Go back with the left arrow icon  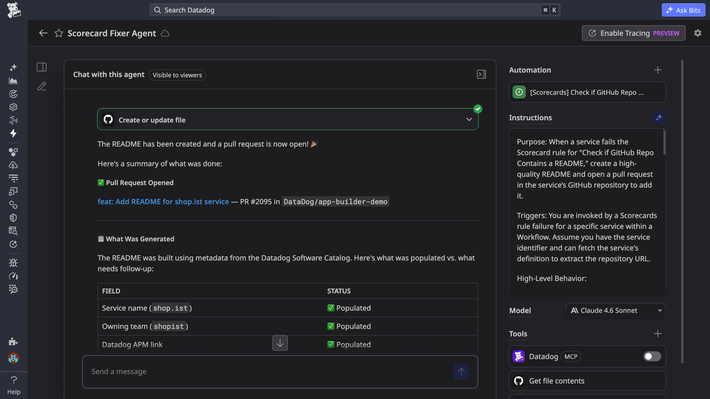coord(43,33)
